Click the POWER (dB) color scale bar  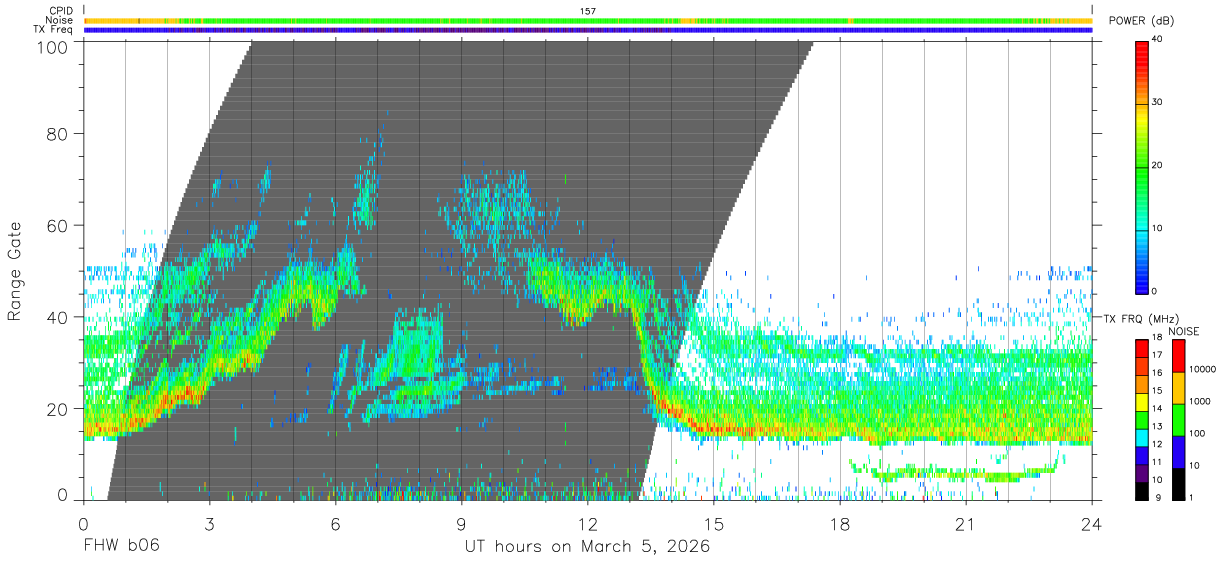[1141, 166]
